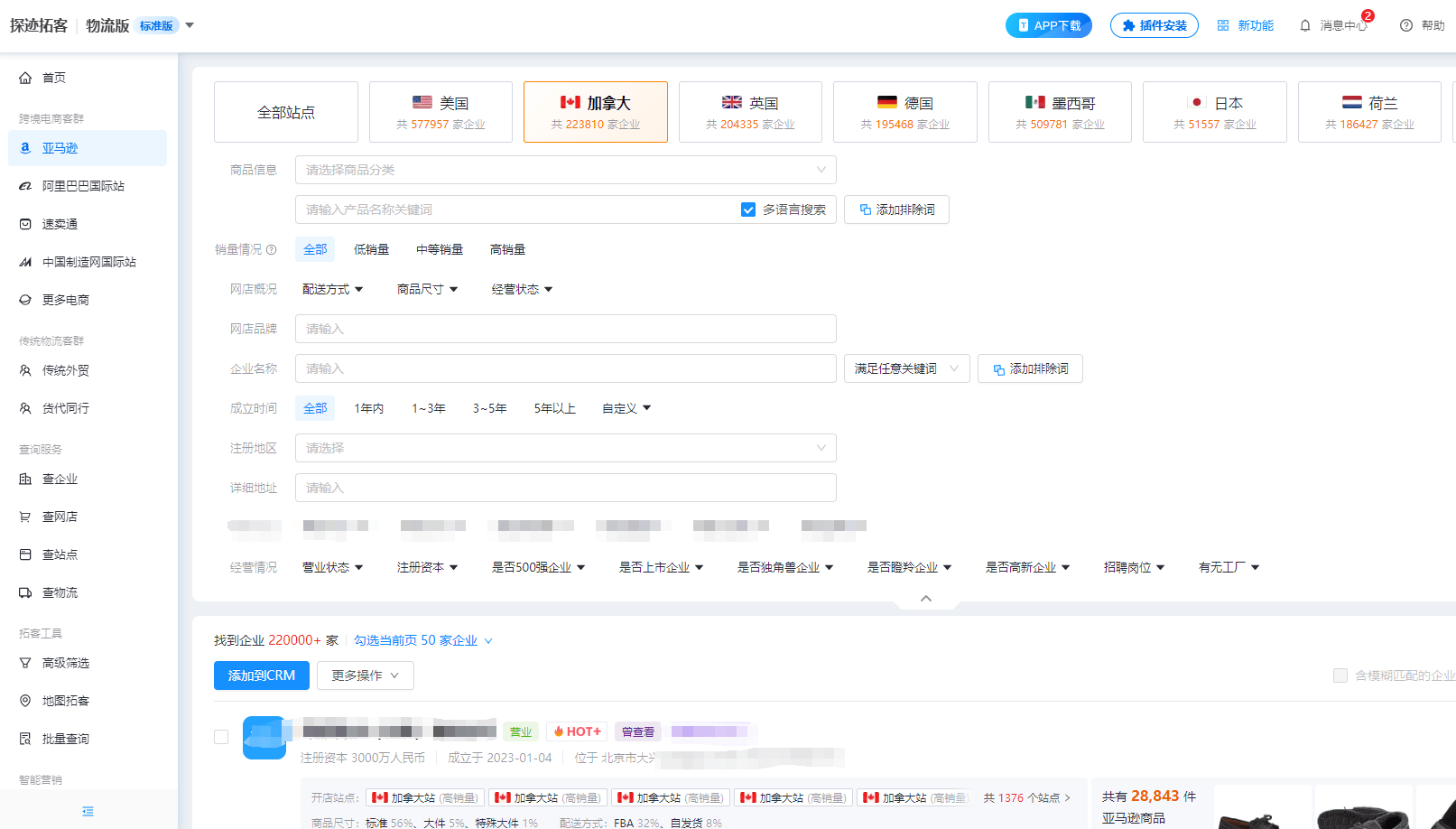Open 请选择商品分类 dropdown

click(566, 170)
